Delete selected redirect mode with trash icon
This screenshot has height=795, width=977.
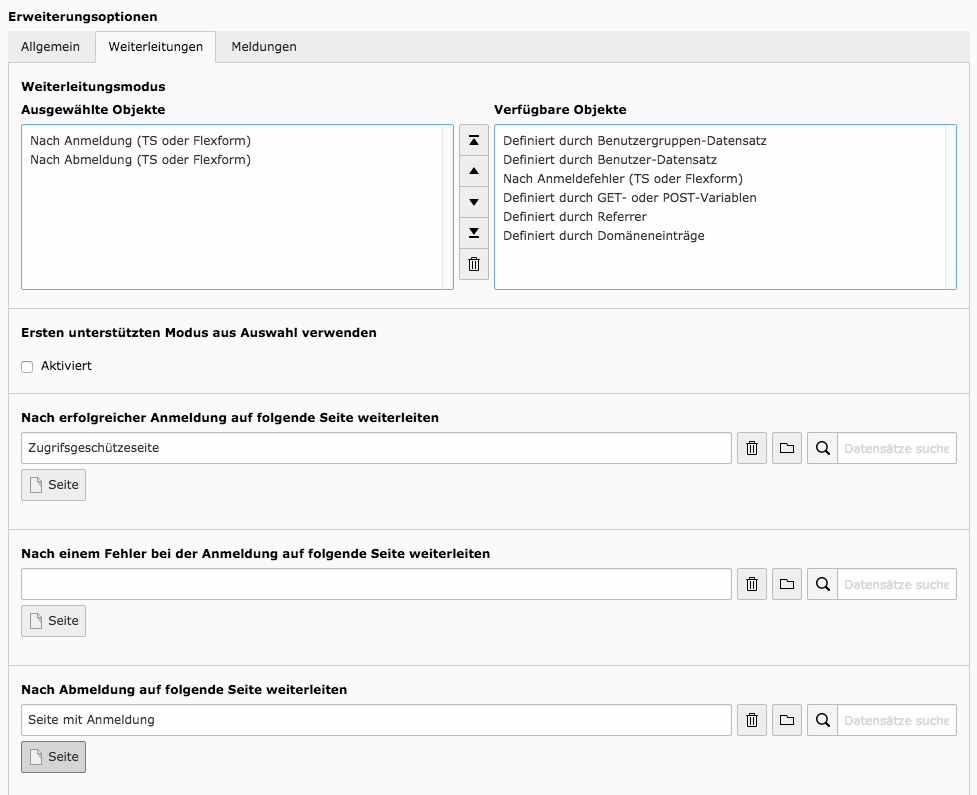click(x=474, y=265)
